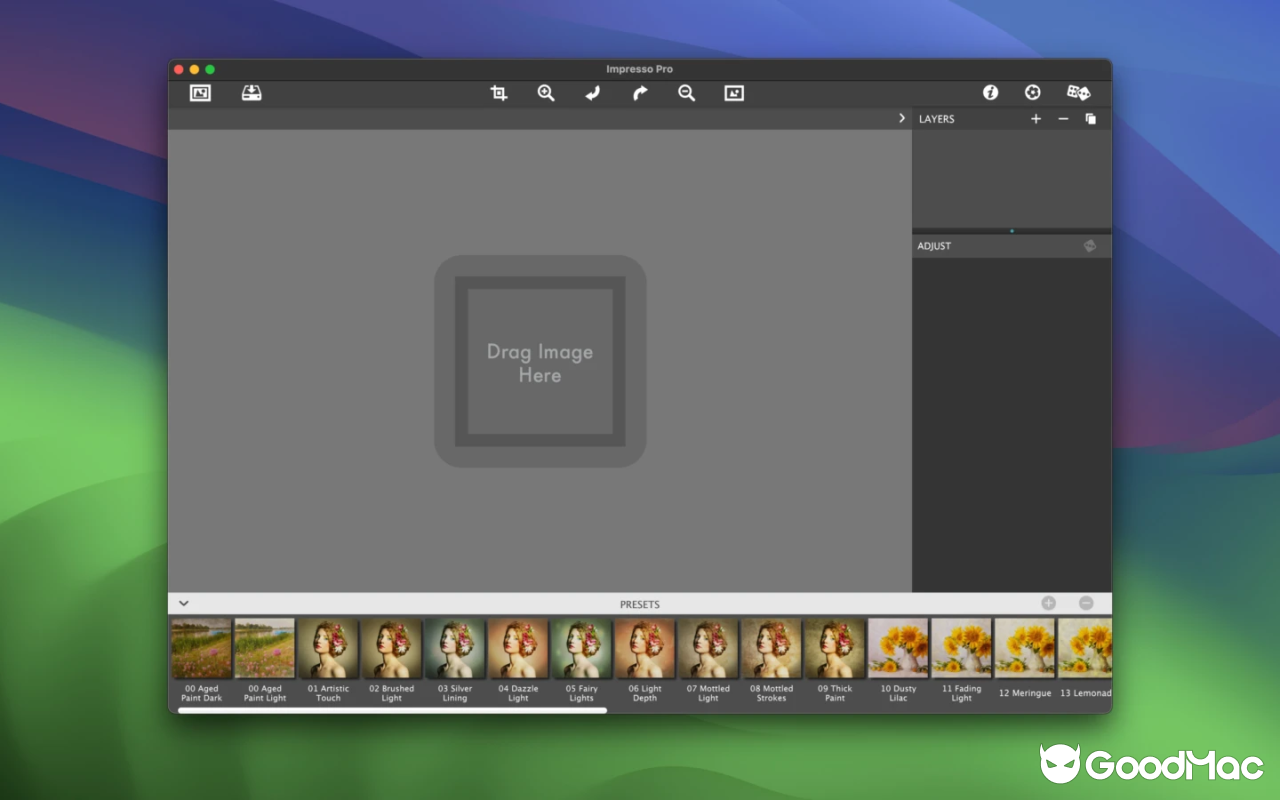Activate the Zoom In tool
This screenshot has width=1280, height=800.
coord(546,92)
